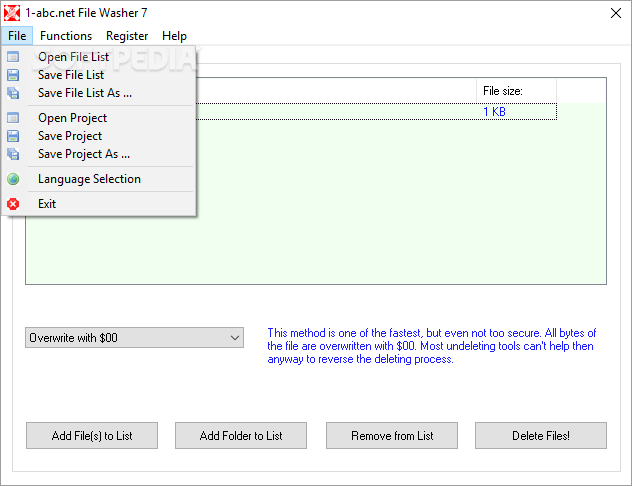Open the Functions menu
The image size is (632, 486).
[66, 36]
